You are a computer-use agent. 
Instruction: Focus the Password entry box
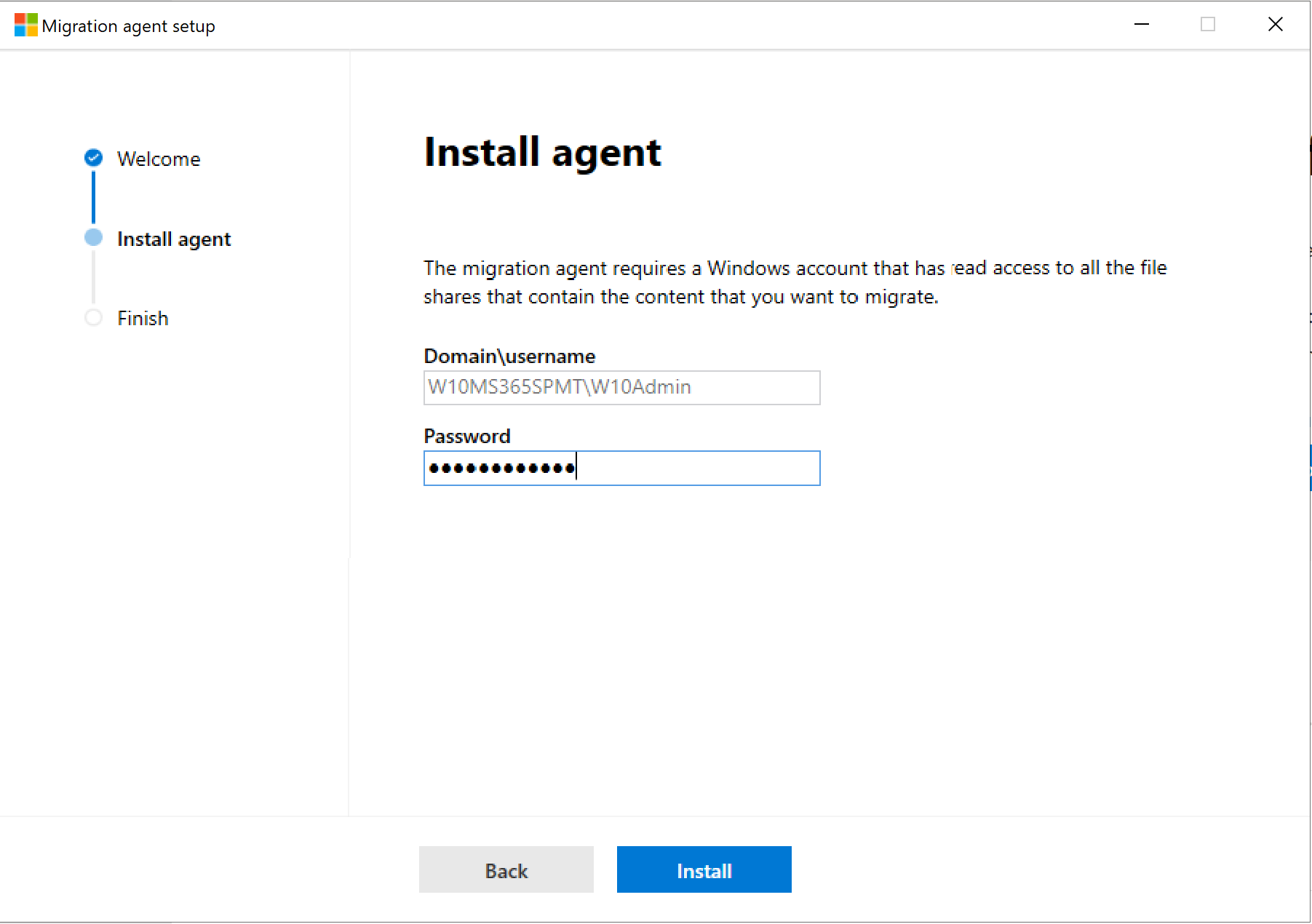coord(621,468)
